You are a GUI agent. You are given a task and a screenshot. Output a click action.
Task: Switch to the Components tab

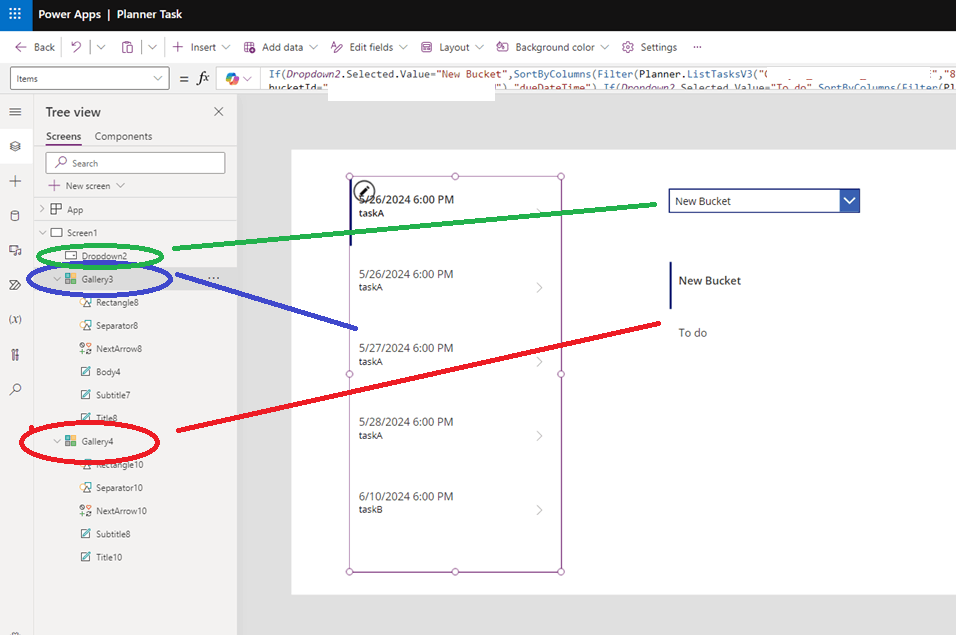tap(123, 135)
